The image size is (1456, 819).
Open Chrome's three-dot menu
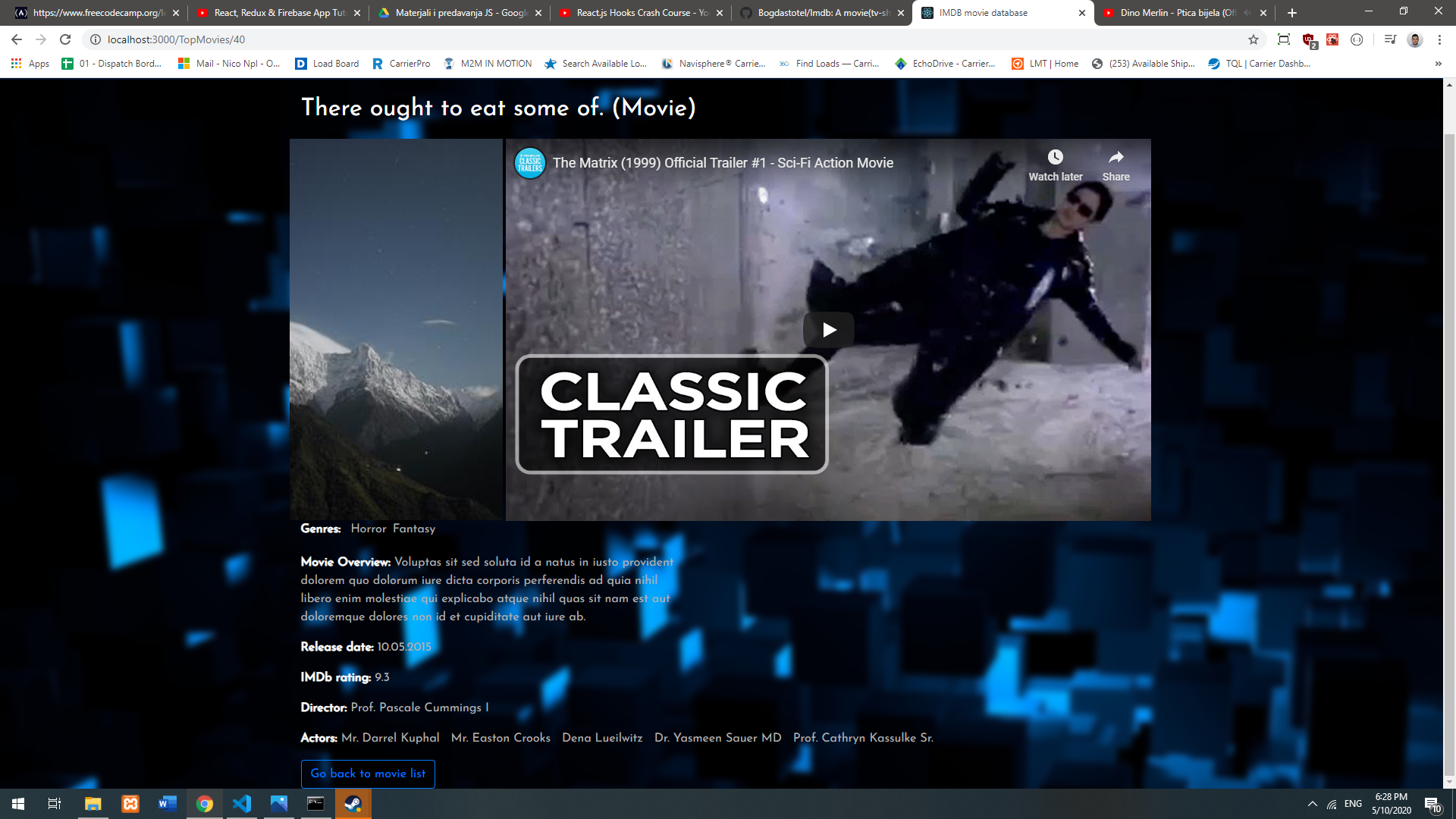click(1439, 39)
